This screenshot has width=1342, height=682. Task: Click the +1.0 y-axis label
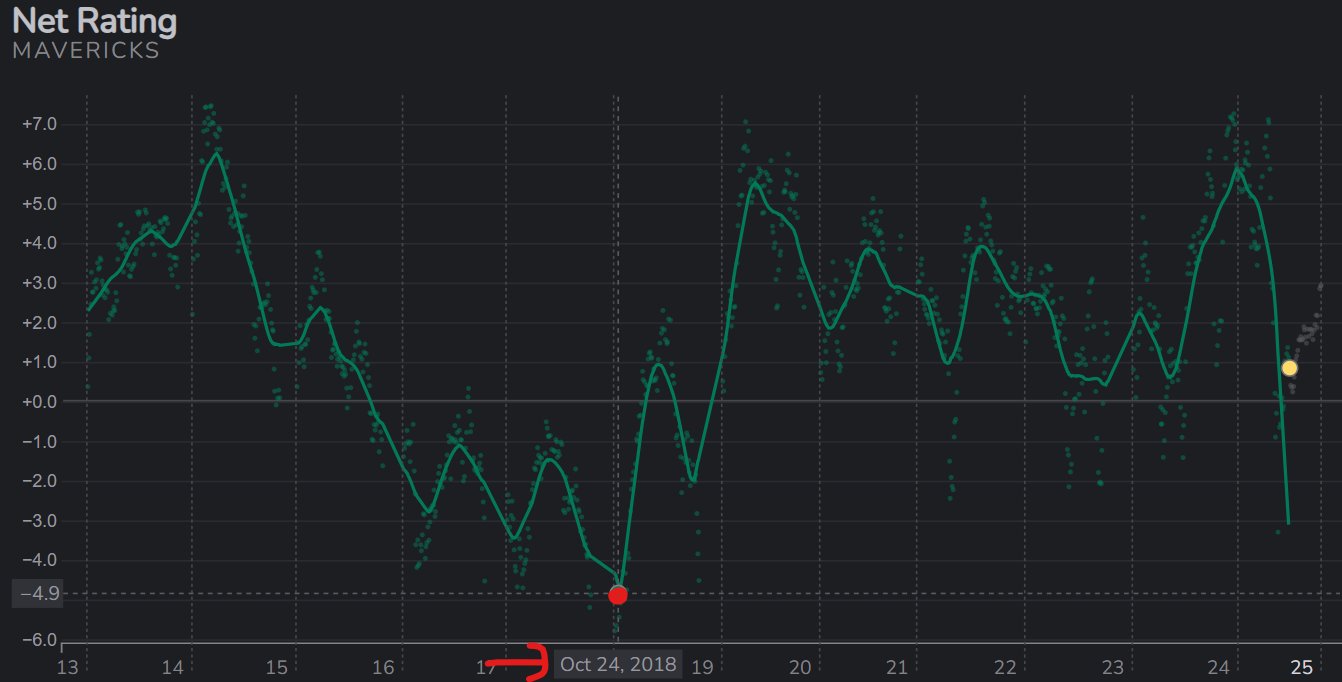tap(39, 362)
